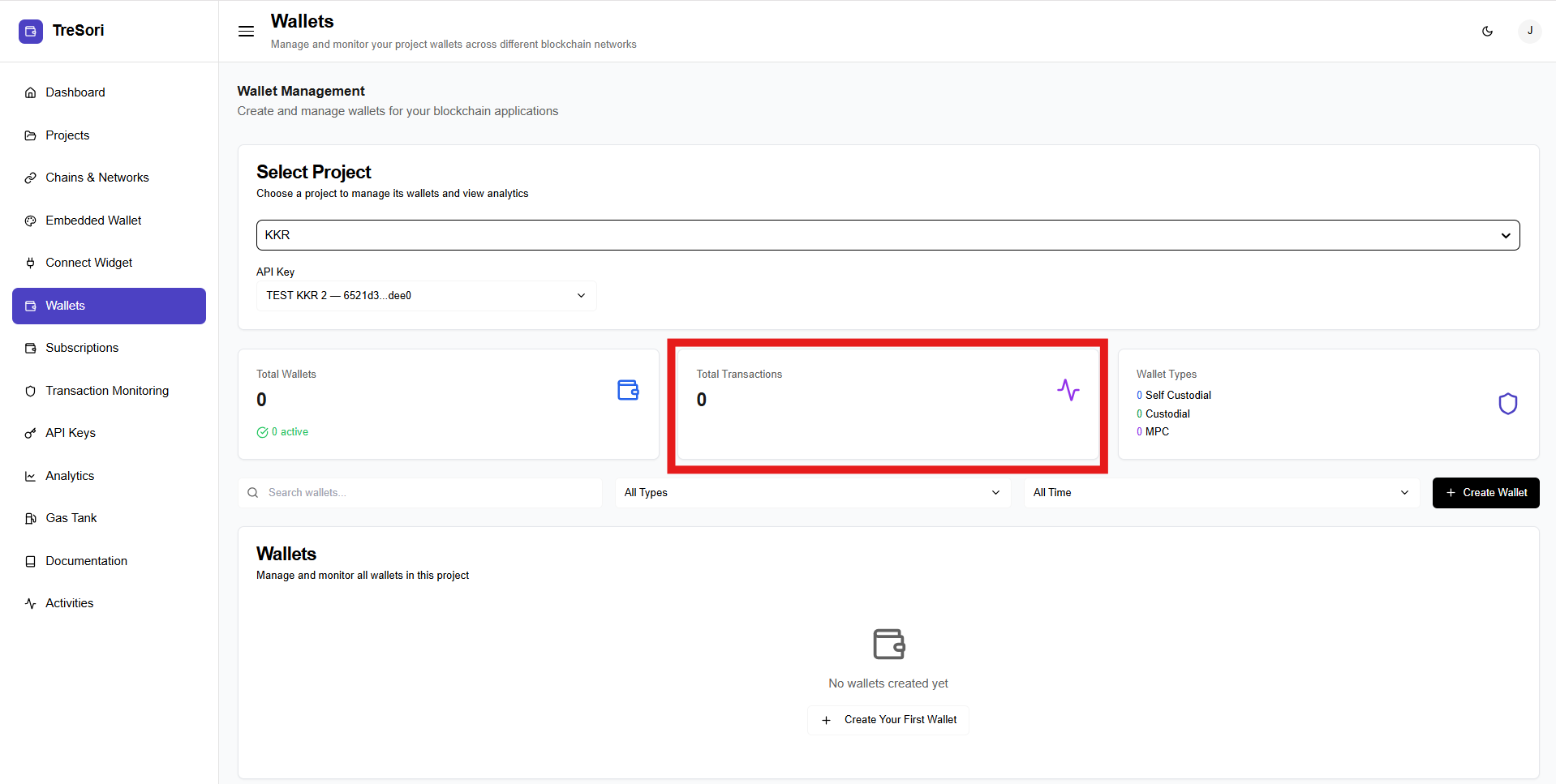Navigate to Gas Tank page
Image resolution: width=1556 pixels, height=784 pixels.
click(71, 518)
